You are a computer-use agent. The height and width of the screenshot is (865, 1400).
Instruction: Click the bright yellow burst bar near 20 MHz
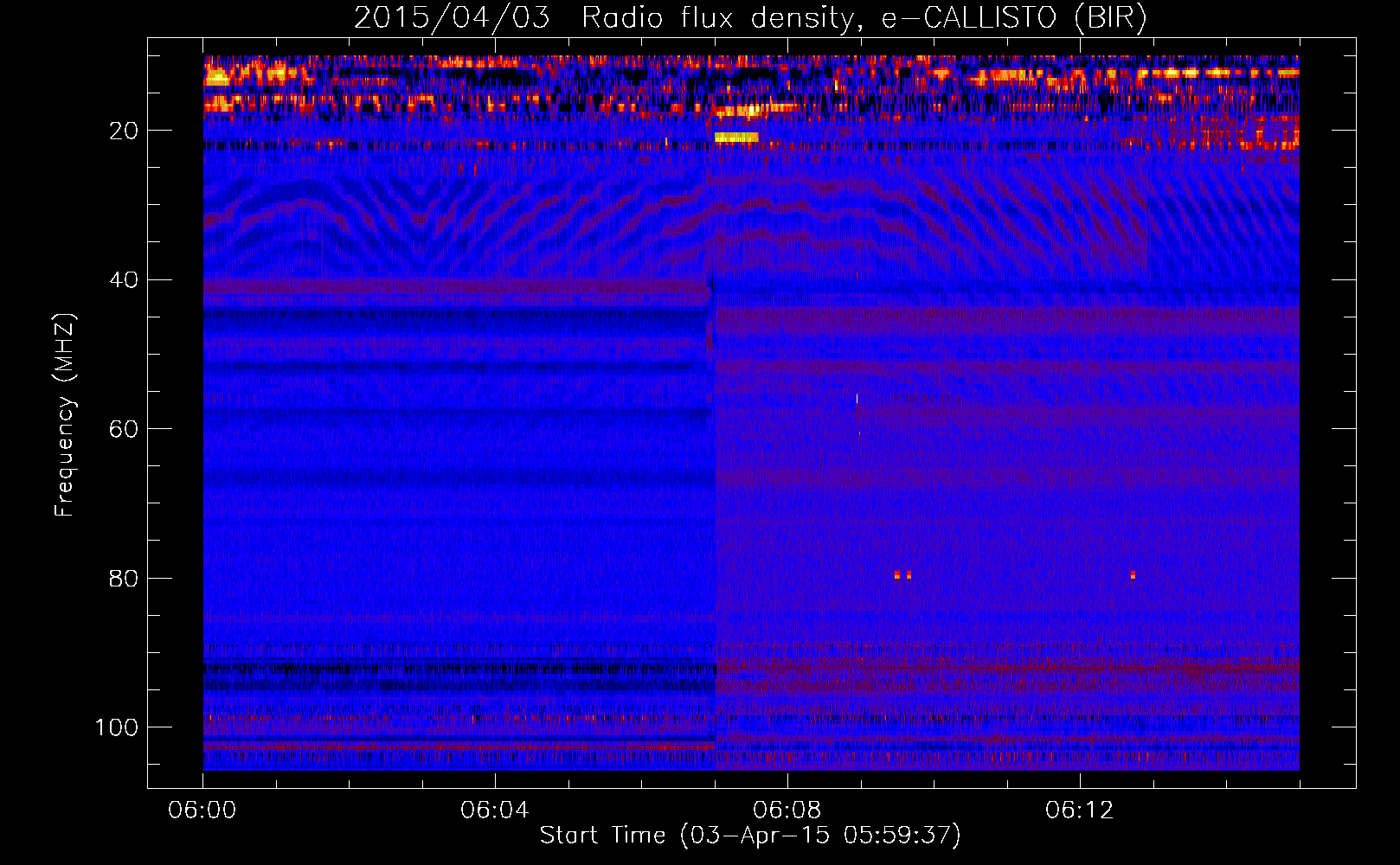click(736, 138)
